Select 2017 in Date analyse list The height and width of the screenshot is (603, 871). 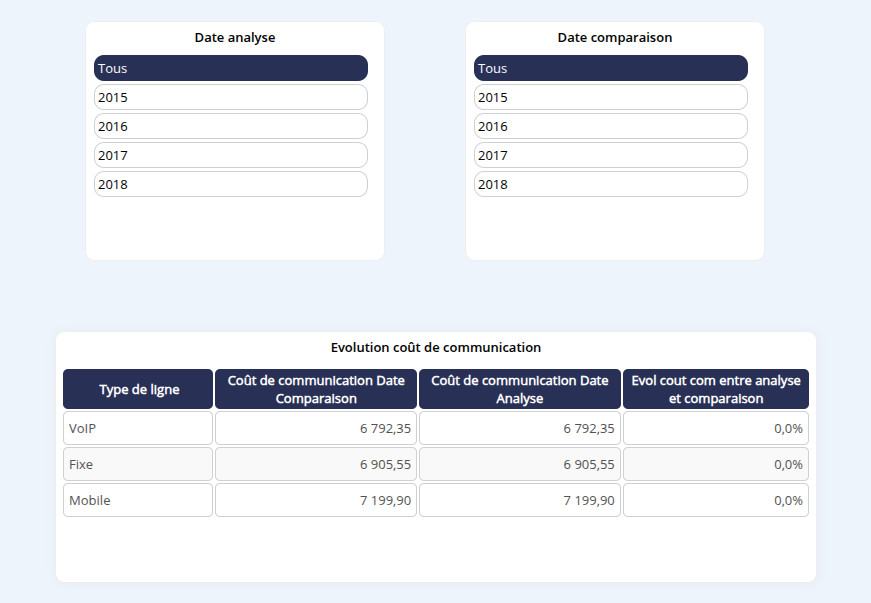(230, 155)
